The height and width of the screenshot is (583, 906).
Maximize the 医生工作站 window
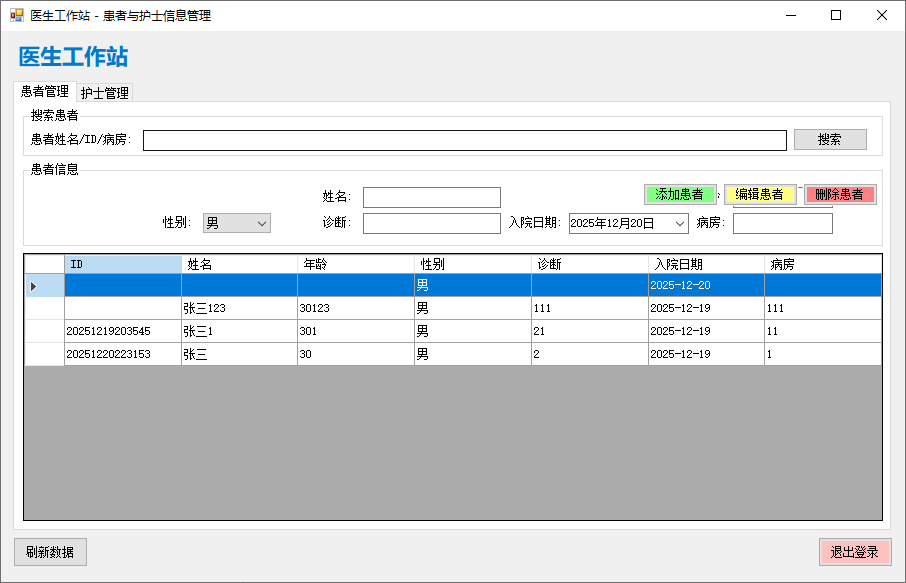coord(836,16)
